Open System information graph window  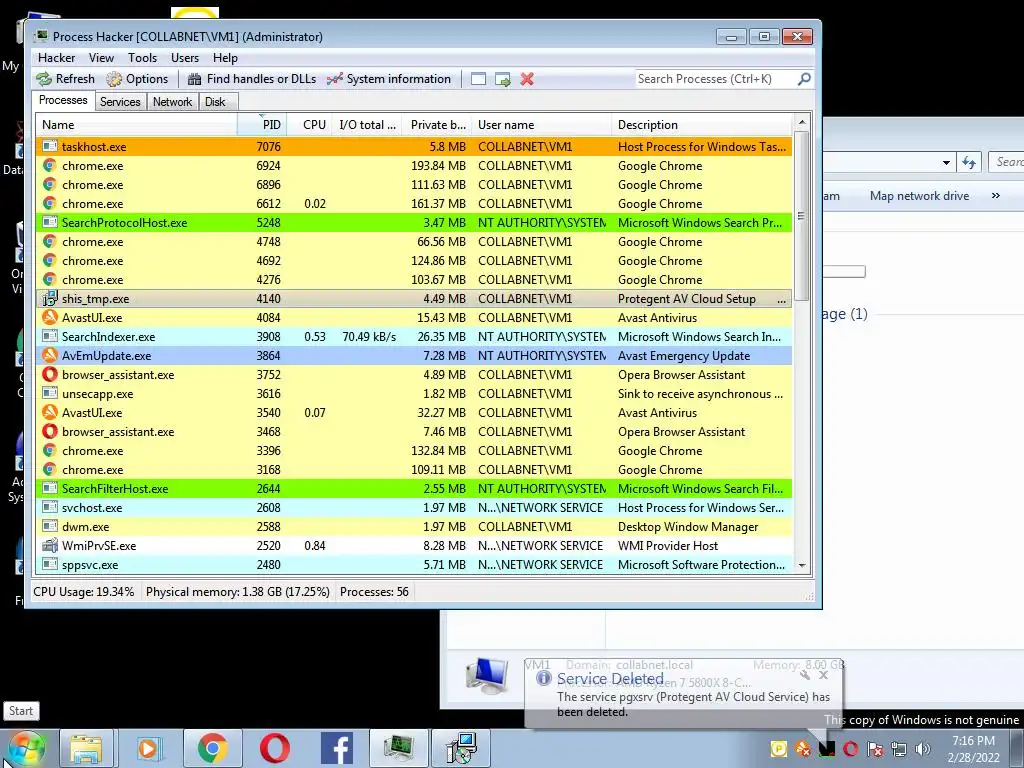tap(389, 79)
